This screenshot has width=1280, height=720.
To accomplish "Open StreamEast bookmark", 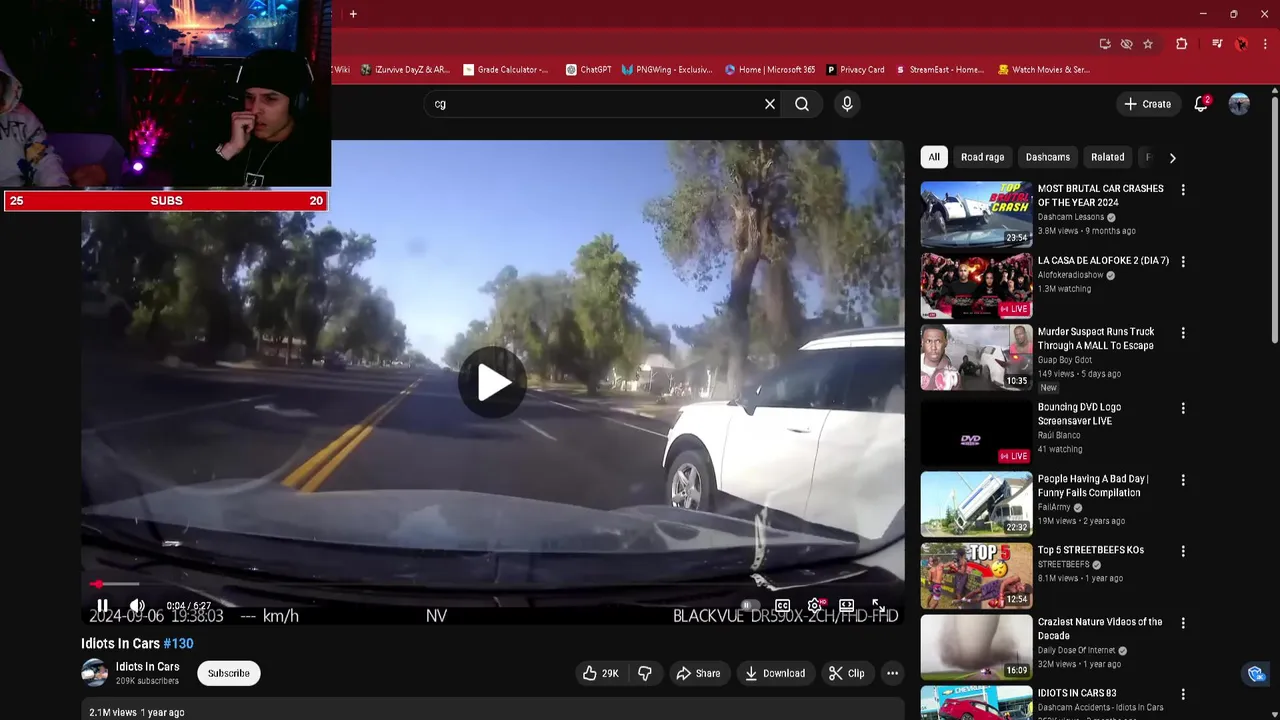I will 940,70.
